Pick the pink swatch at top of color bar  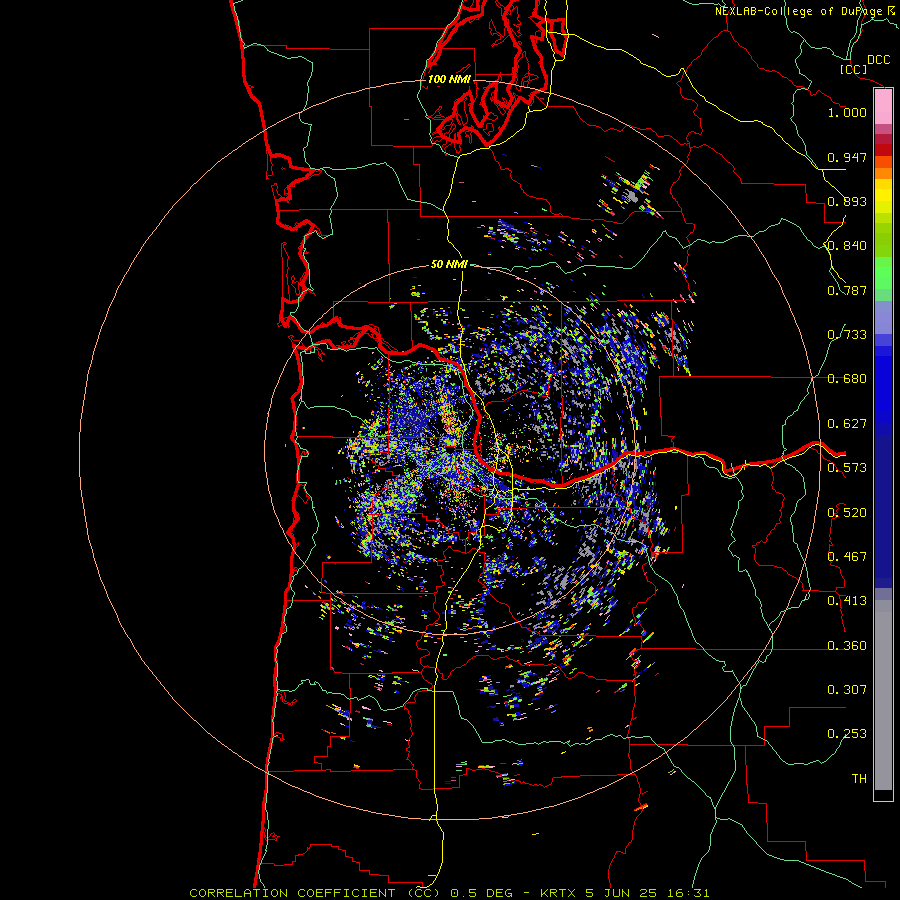pyautogui.click(x=883, y=107)
